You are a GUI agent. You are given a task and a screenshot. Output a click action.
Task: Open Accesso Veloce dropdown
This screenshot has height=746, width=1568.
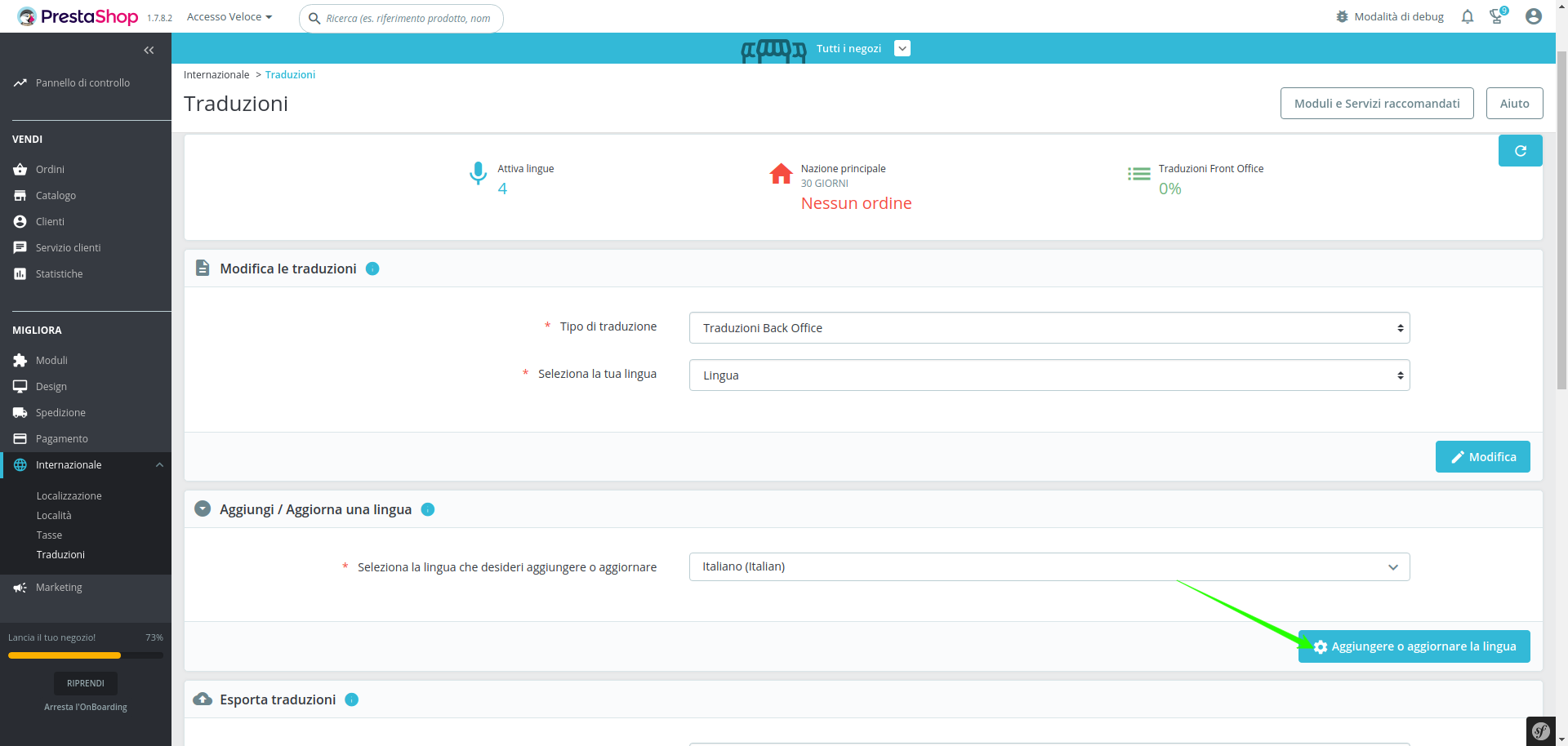tap(229, 16)
